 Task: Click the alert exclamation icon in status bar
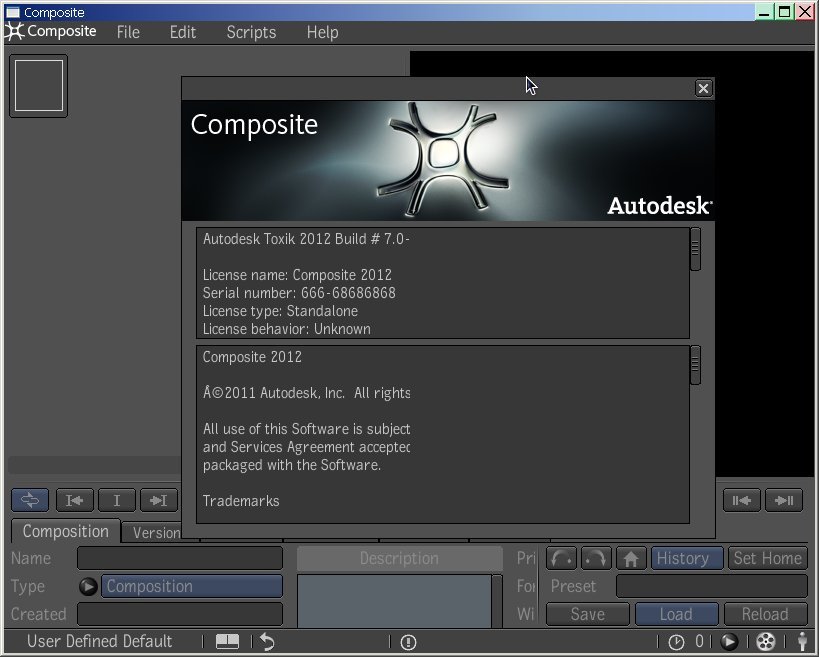(408, 642)
